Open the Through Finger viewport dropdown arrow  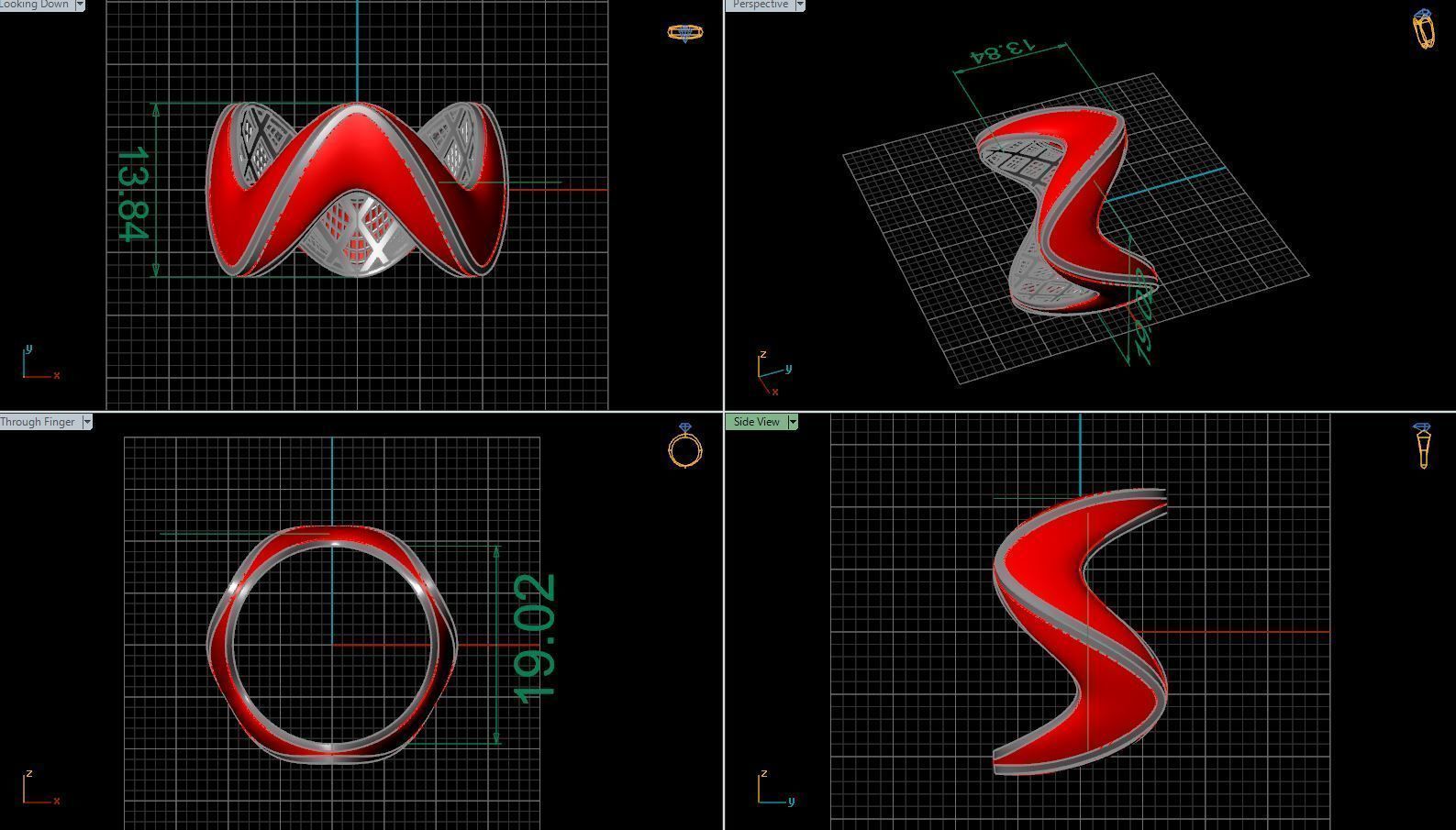(87, 422)
